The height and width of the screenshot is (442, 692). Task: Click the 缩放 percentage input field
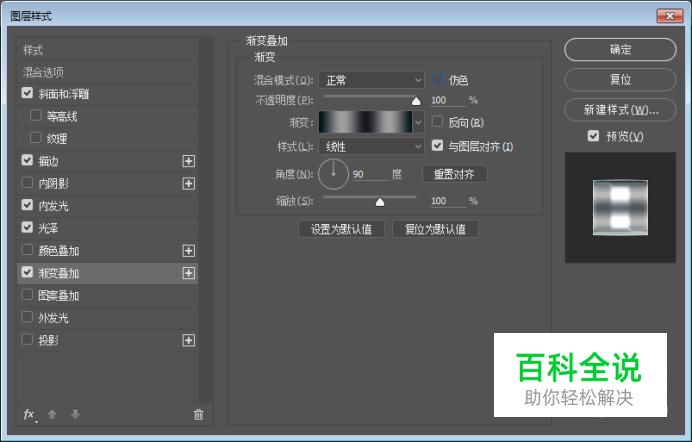448,201
